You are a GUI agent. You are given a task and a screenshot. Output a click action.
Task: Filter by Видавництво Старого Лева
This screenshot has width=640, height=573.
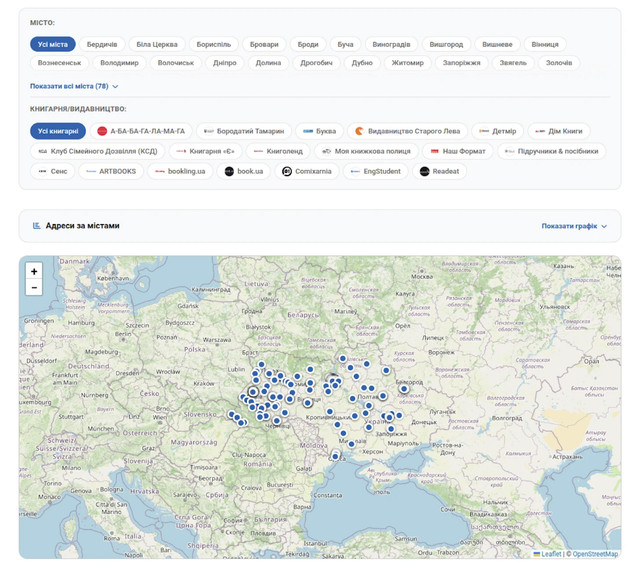[407, 131]
